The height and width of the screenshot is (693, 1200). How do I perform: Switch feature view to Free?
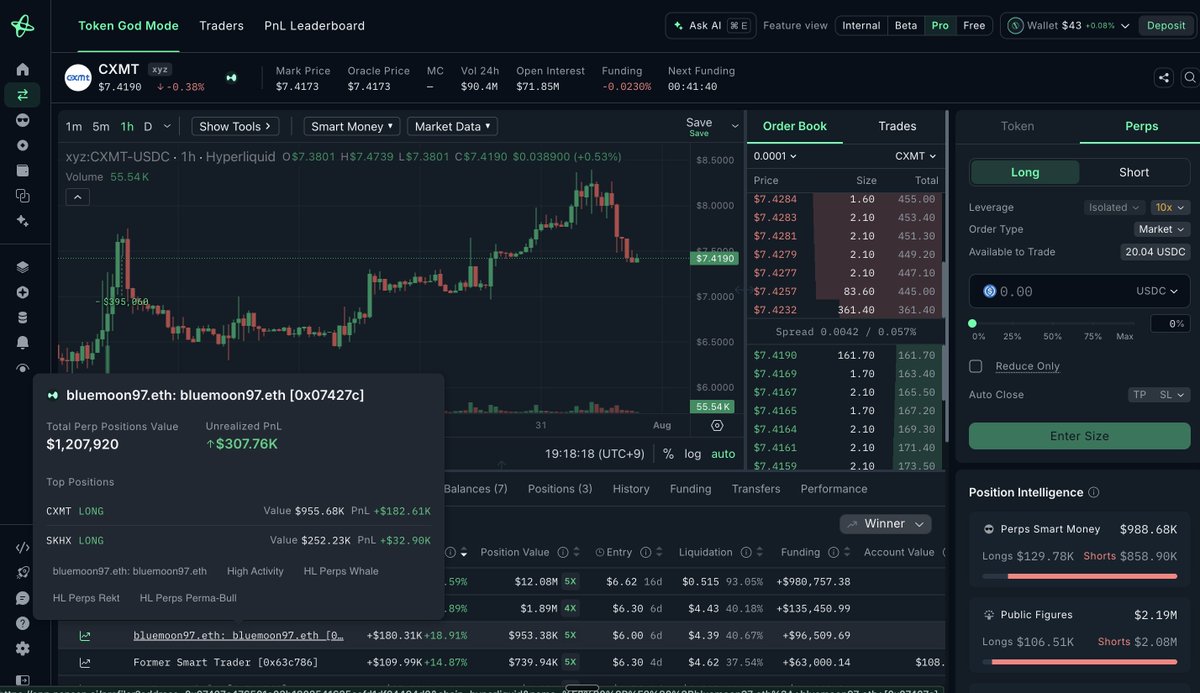pos(974,26)
